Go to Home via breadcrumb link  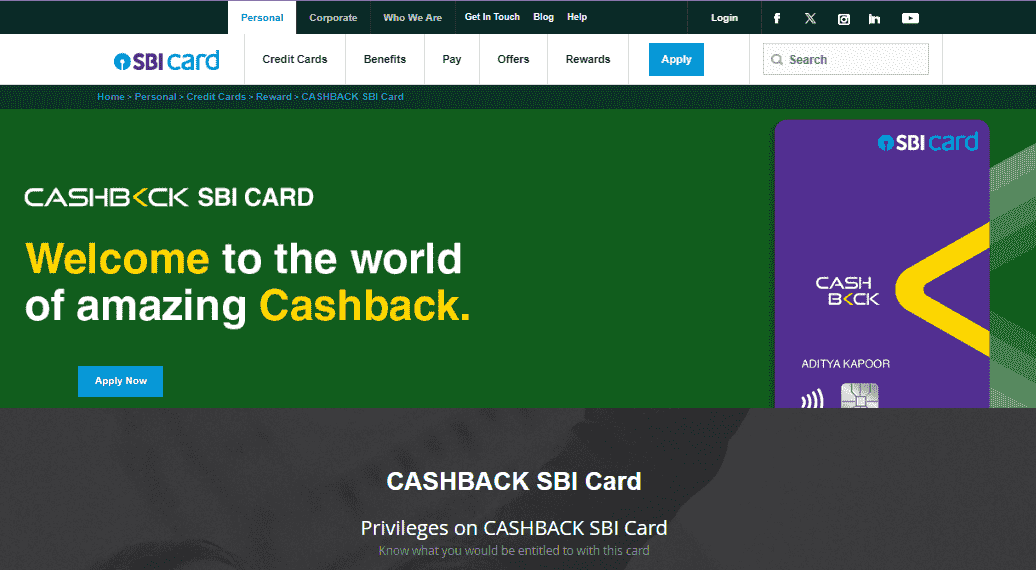tap(110, 97)
